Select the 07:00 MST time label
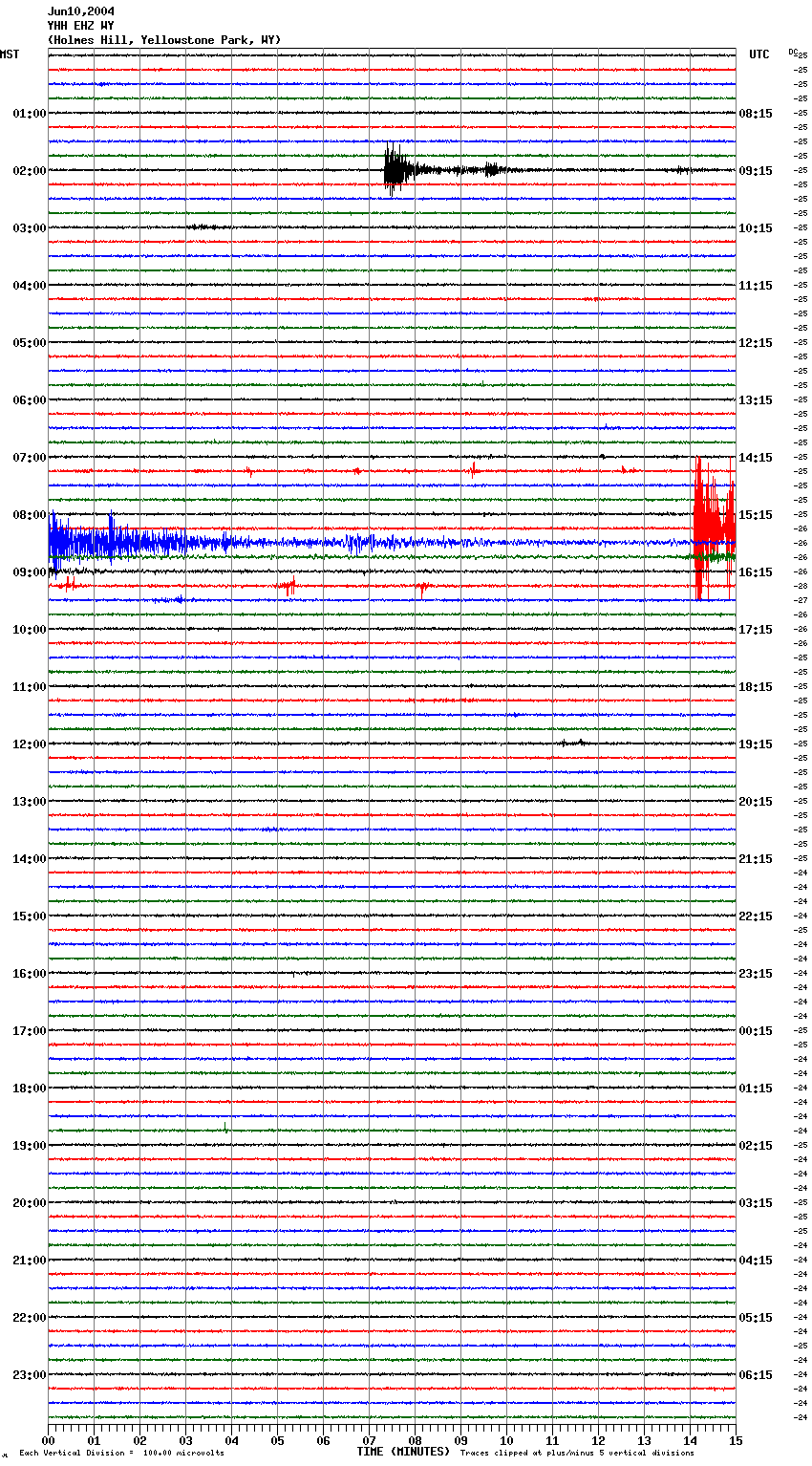812x1466 pixels. pyautogui.click(x=30, y=458)
